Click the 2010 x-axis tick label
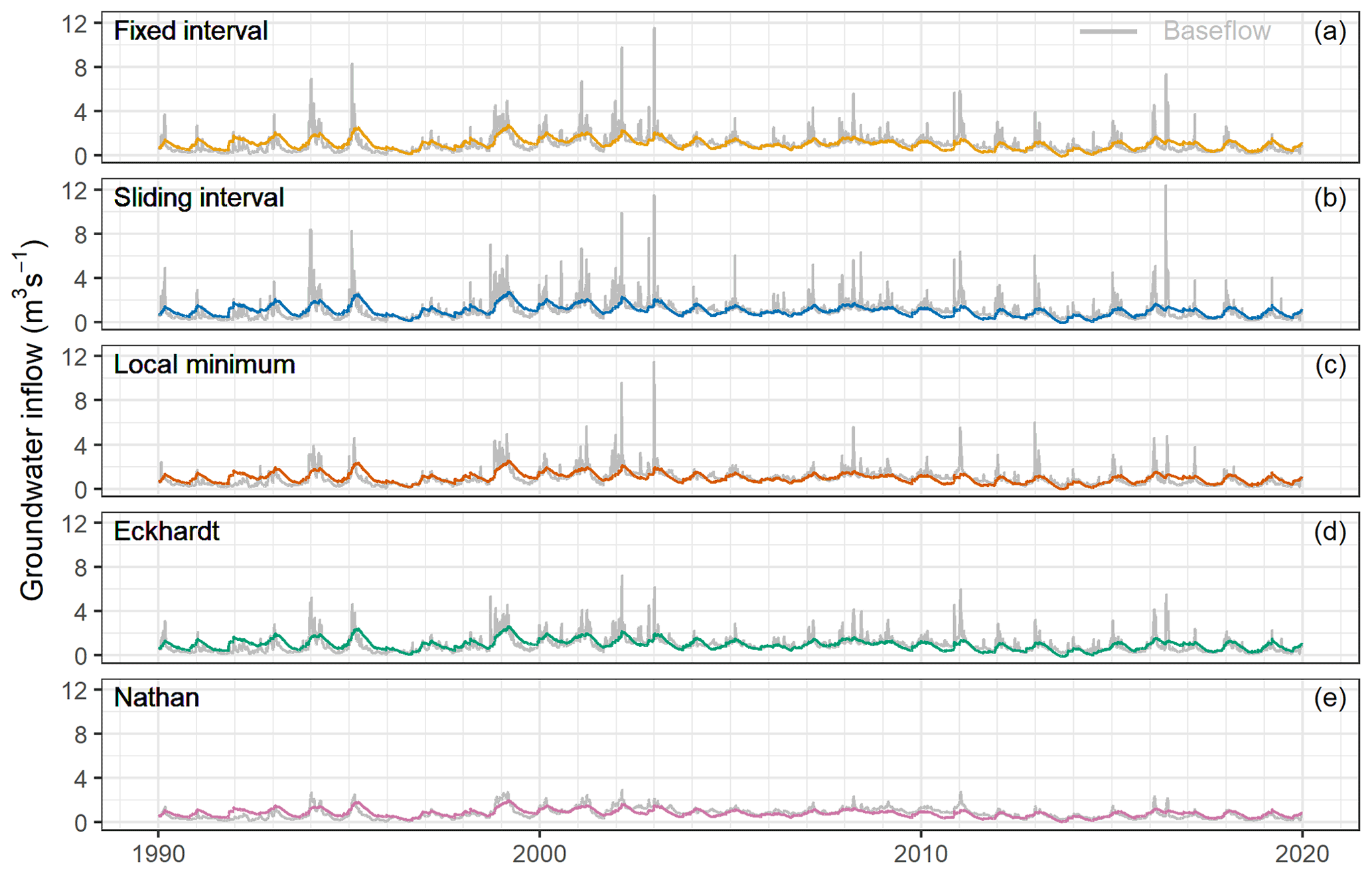The width and height of the screenshot is (1372, 874). pyautogui.click(x=921, y=853)
